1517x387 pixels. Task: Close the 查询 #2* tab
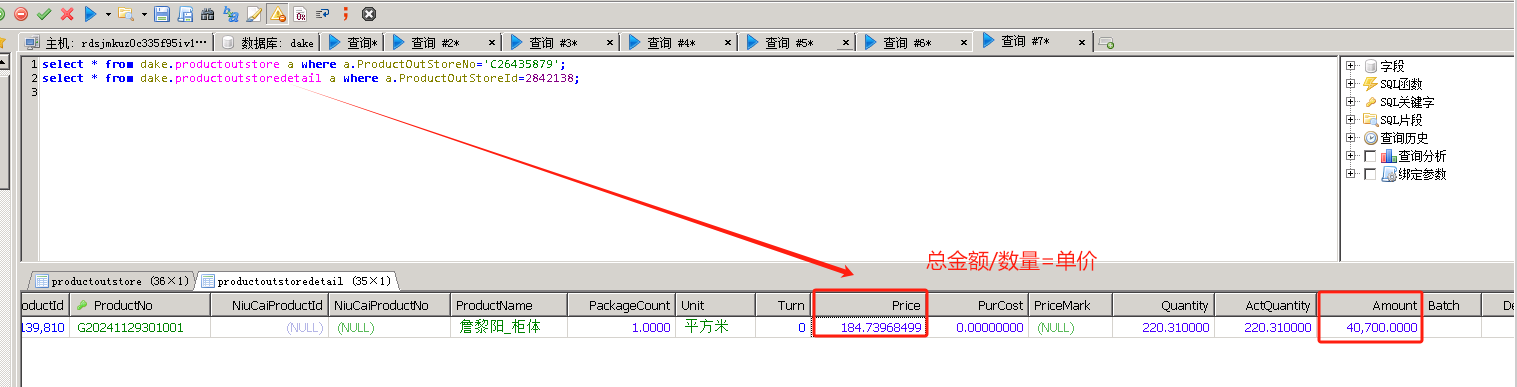(491, 44)
